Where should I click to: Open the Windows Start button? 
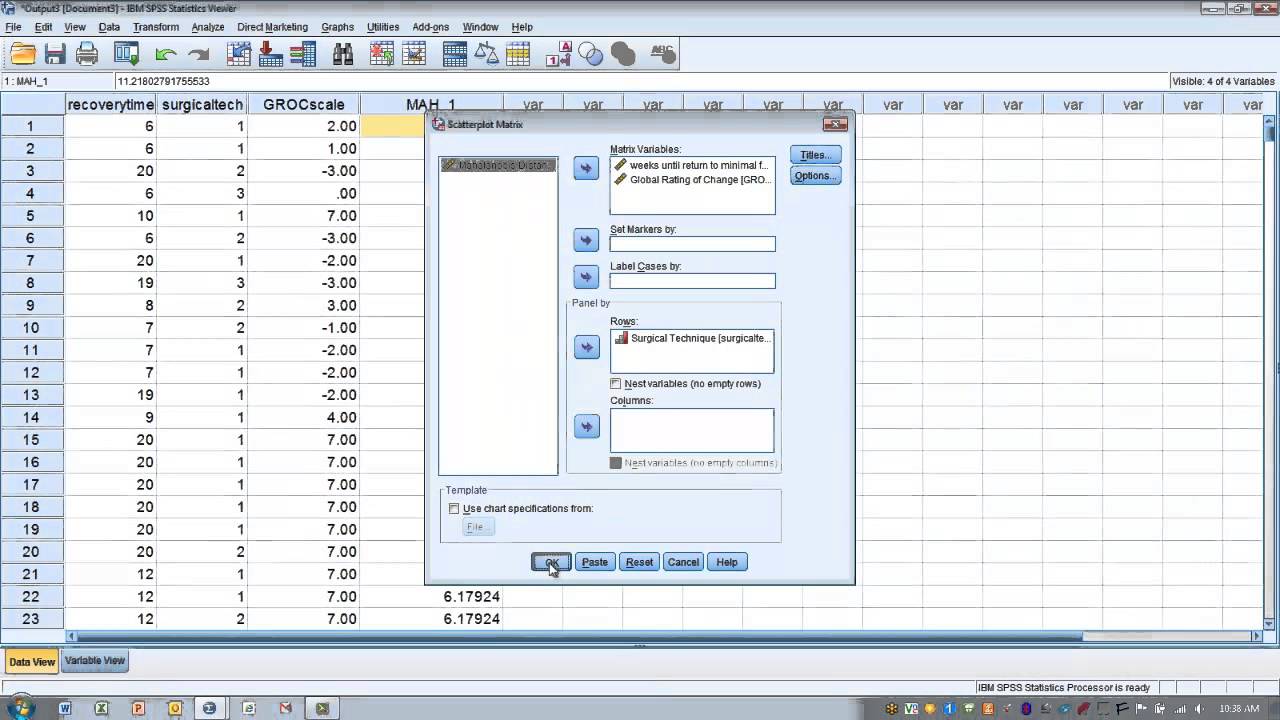[x=20, y=708]
